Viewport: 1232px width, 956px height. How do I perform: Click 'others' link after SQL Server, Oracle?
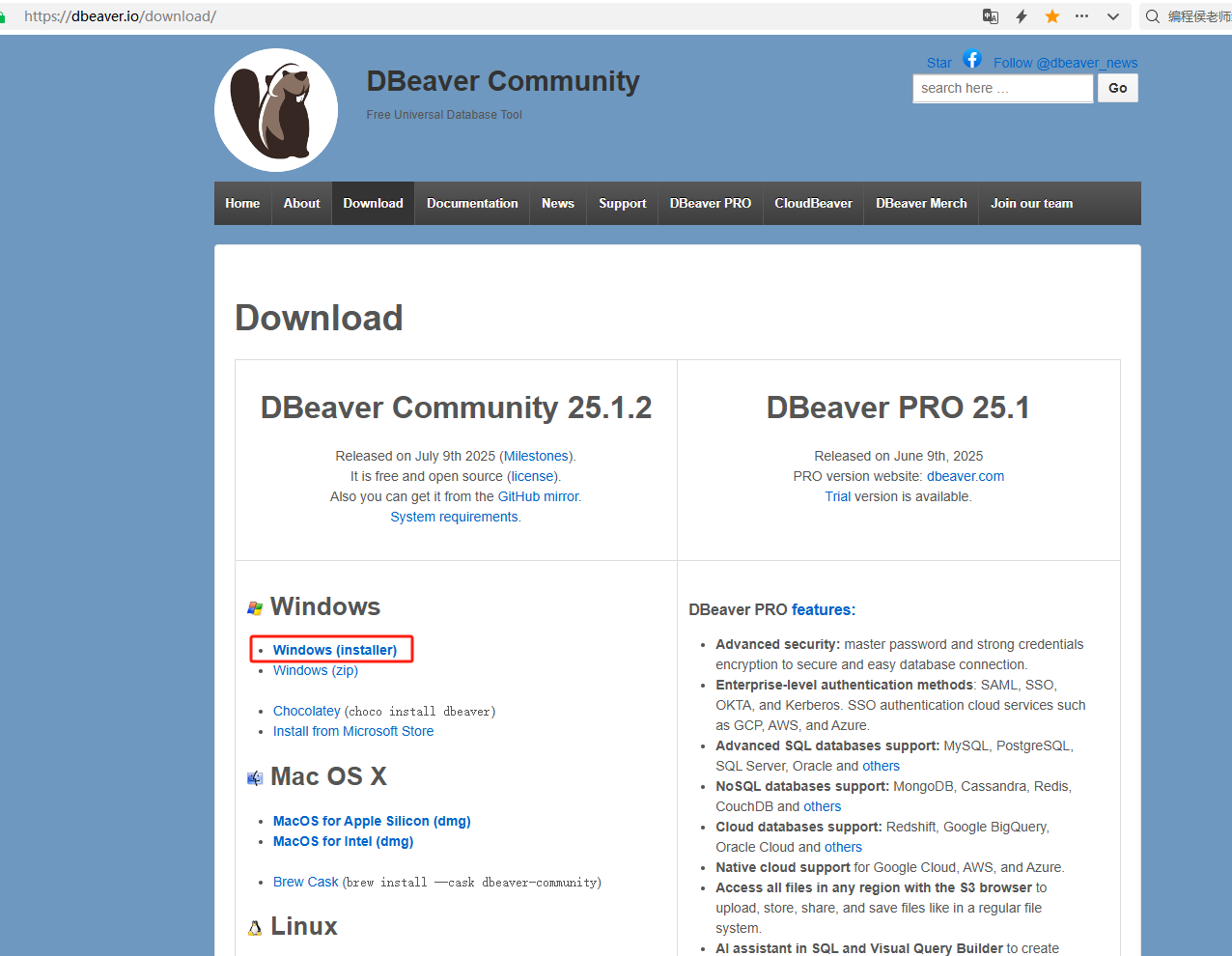pyautogui.click(x=882, y=766)
